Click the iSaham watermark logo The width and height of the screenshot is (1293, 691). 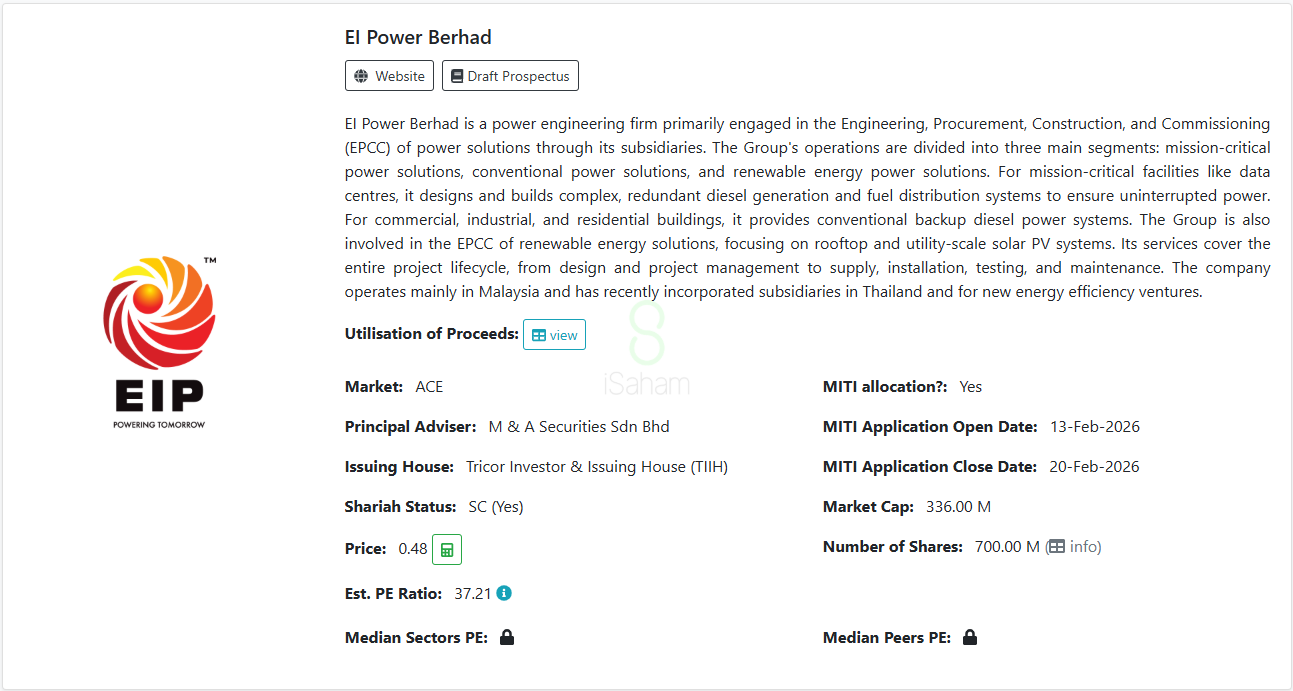click(x=647, y=349)
